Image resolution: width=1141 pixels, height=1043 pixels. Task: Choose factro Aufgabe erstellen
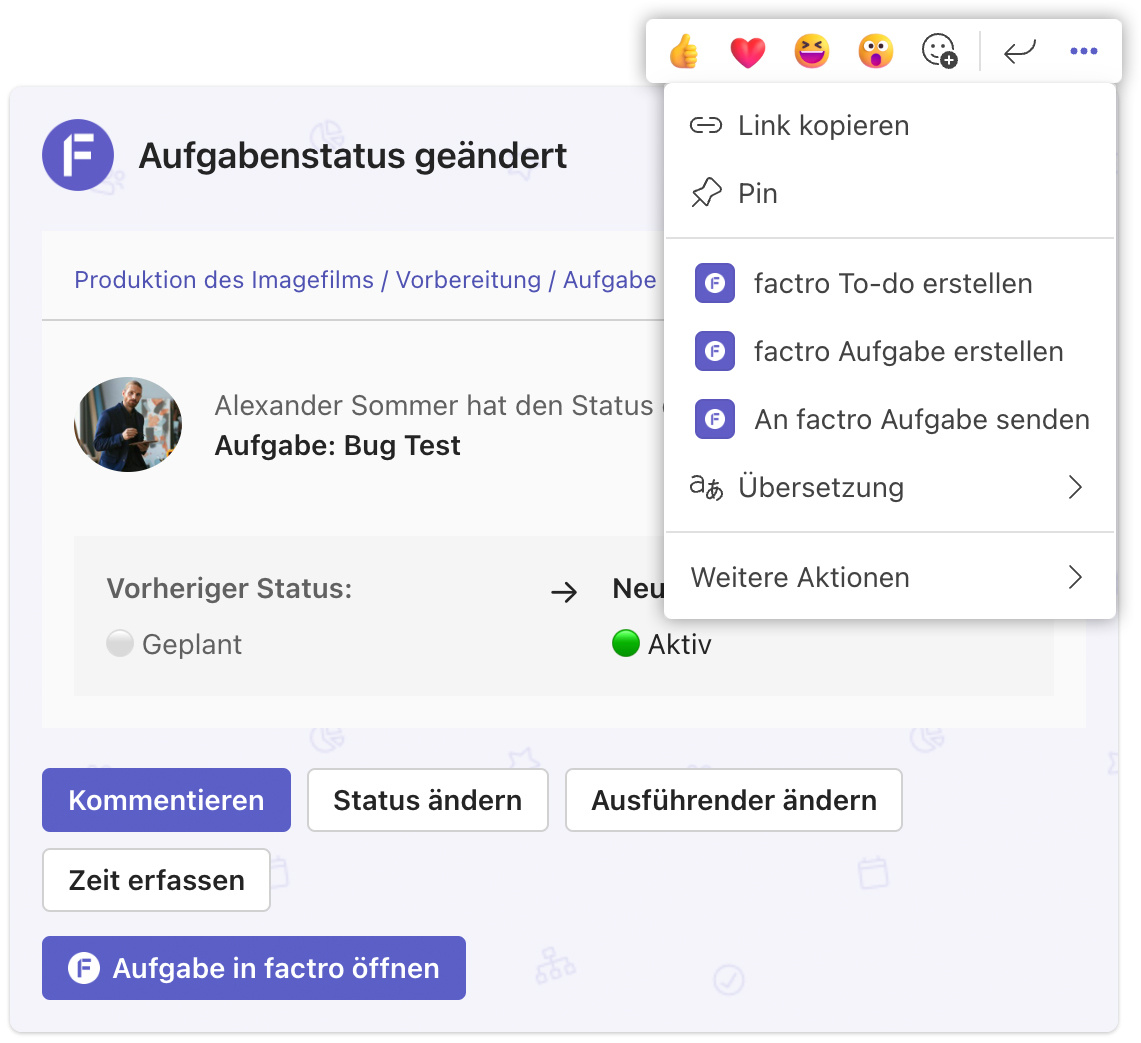click(x=890, y=352)
